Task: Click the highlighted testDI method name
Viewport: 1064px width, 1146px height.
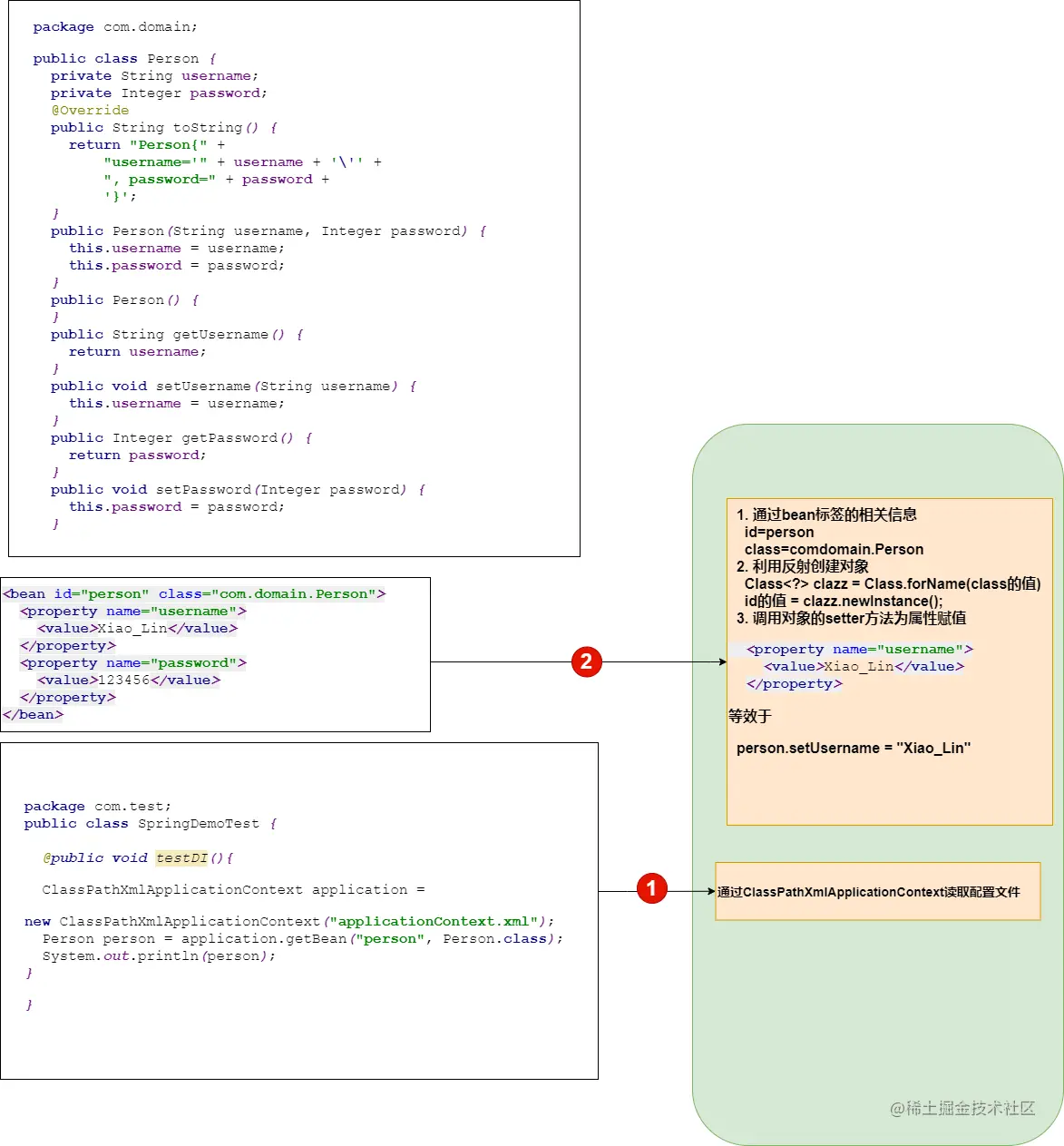Action: click(181, 858)
